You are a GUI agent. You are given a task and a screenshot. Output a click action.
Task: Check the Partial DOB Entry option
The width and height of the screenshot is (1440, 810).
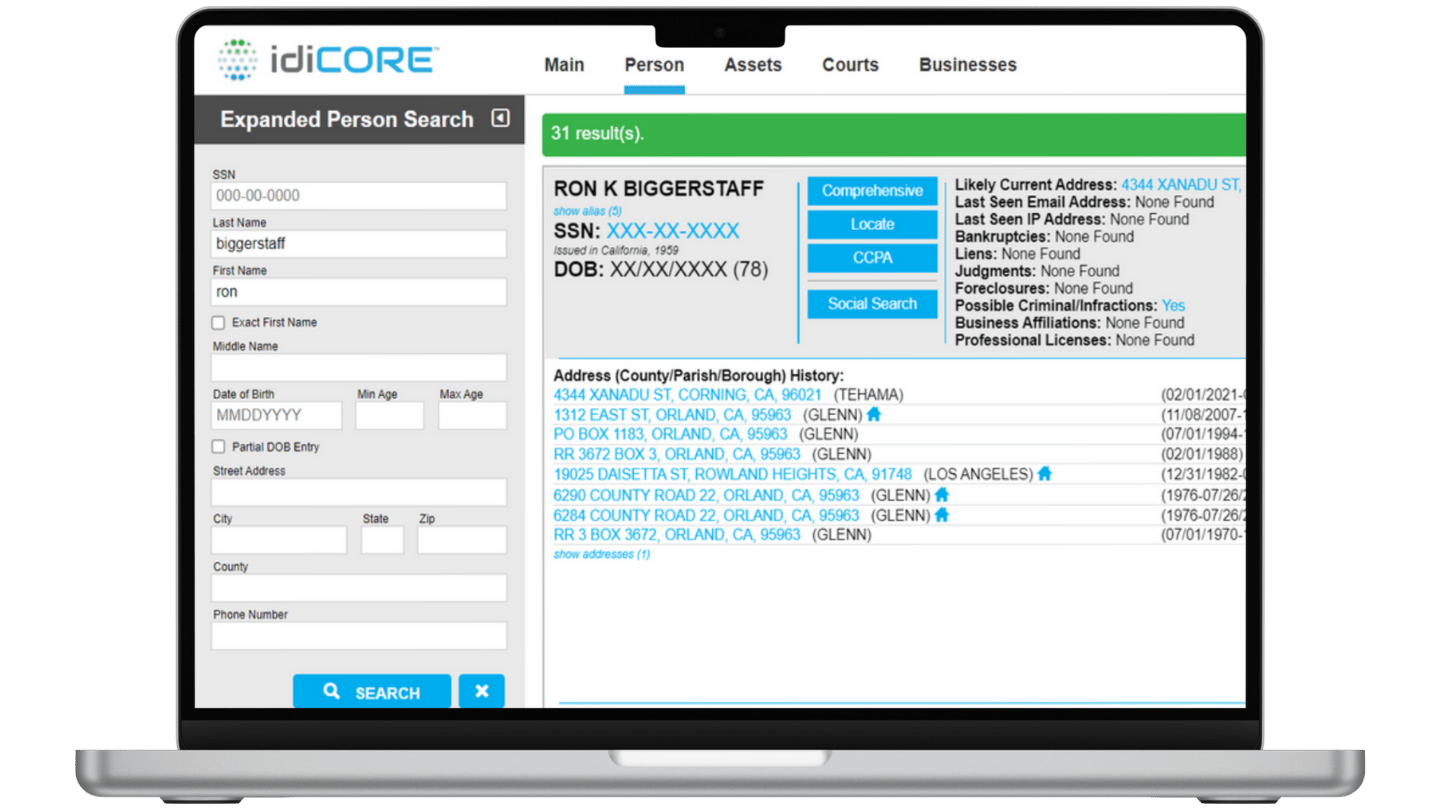tap(217, 447)
